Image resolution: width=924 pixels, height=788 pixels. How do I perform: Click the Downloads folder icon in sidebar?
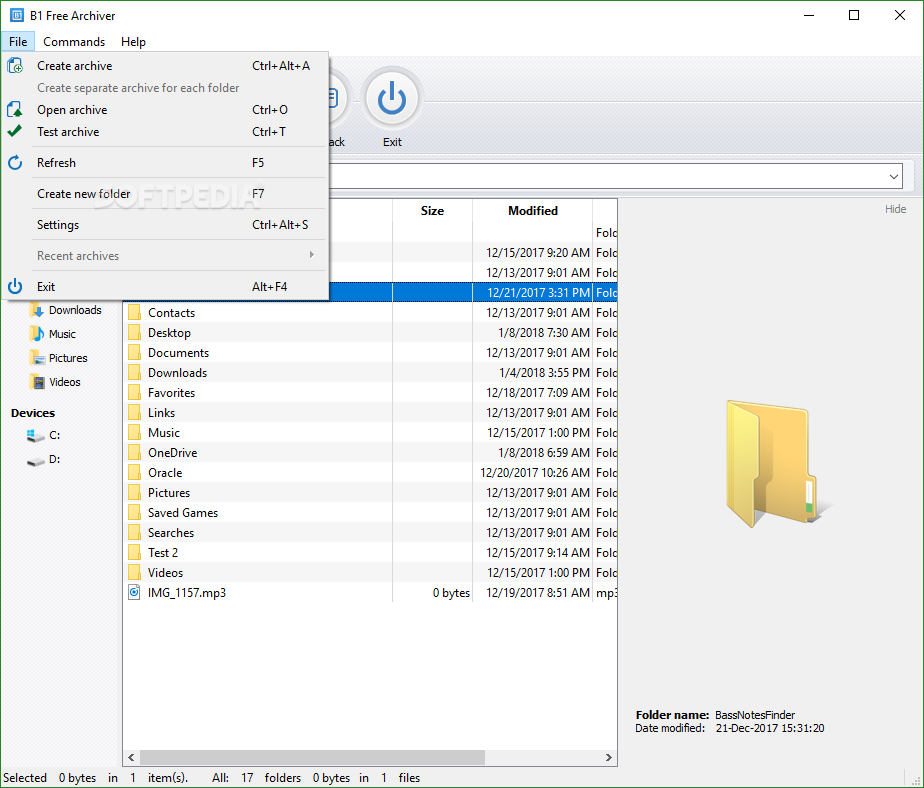[37, 310]
